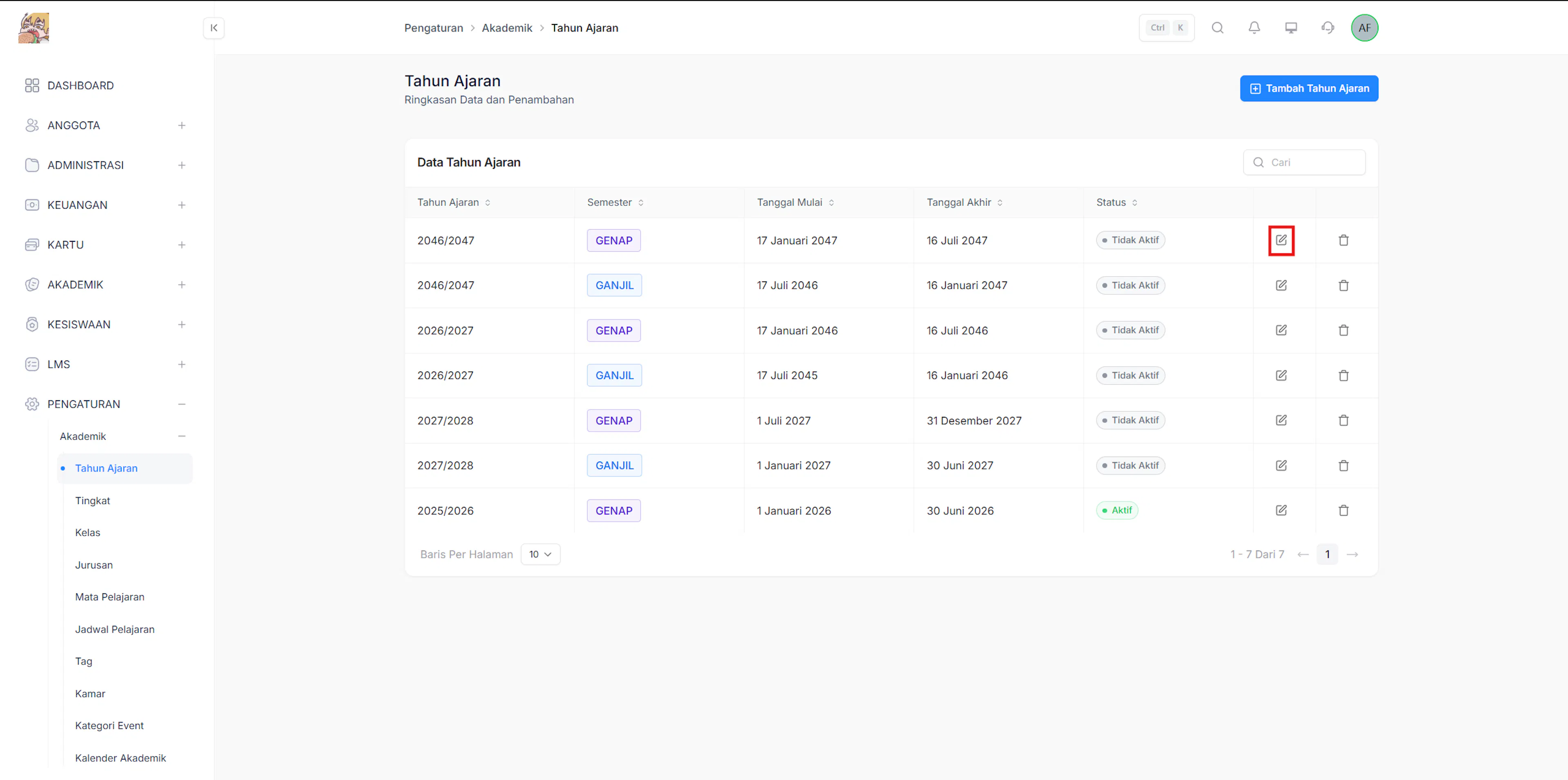Viewport: 1568px width, 780px height.
Task: Open Jurusan settings page
Action: [x=94, y=565]
